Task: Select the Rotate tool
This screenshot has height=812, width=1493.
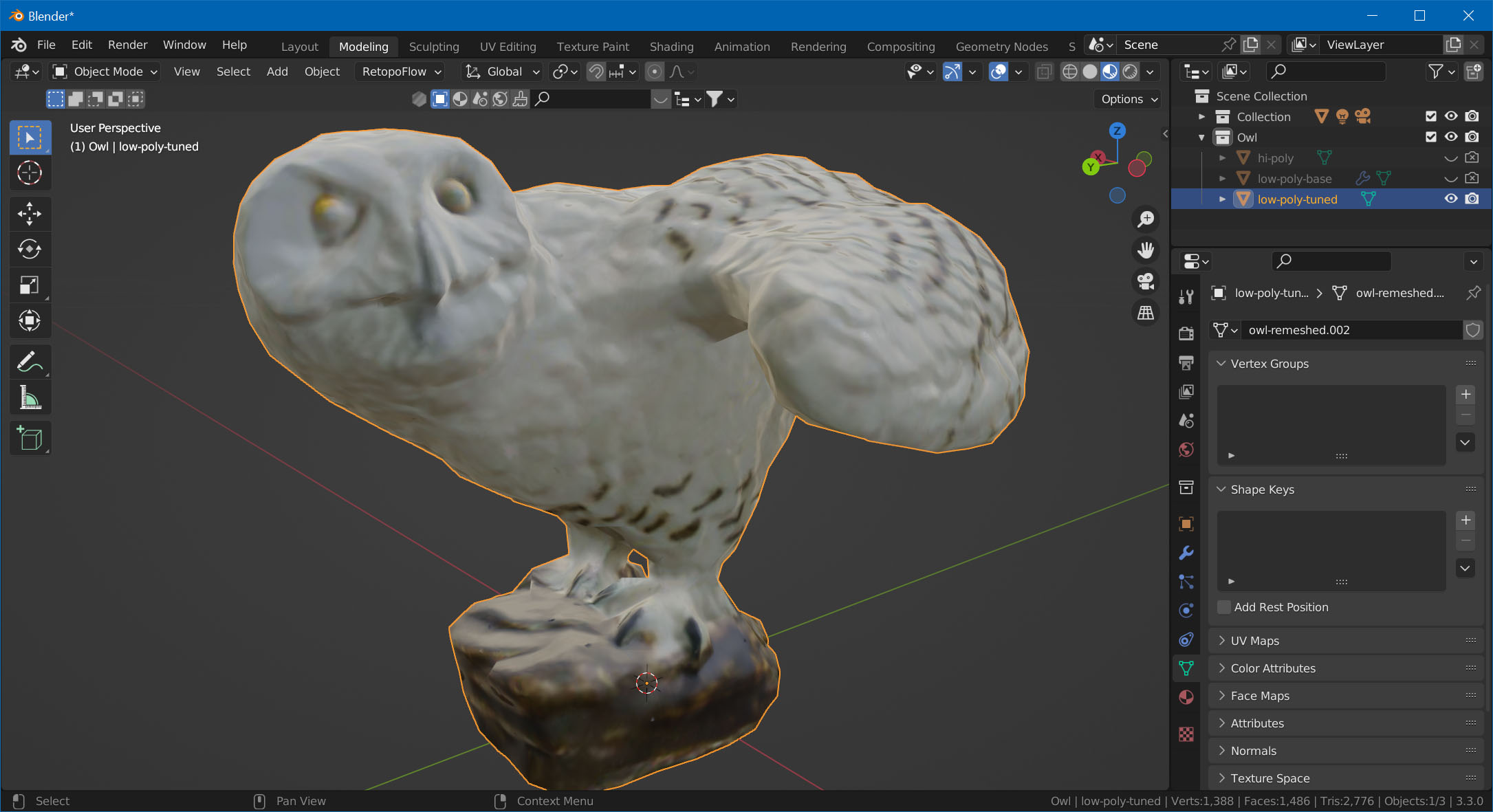Action: point(30,249)
